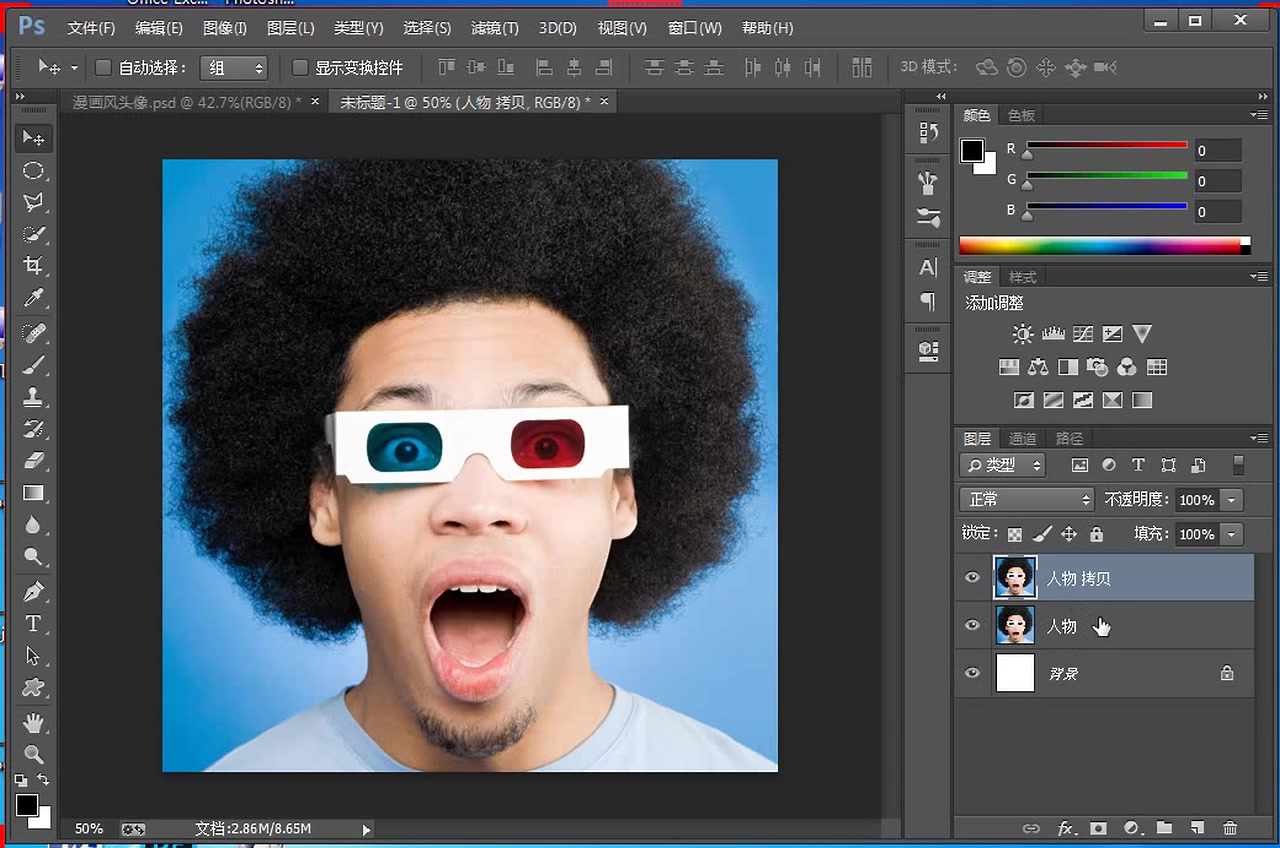Select the Gradient tool
Screen dimensions: 1280x848
tap(34, 492)
